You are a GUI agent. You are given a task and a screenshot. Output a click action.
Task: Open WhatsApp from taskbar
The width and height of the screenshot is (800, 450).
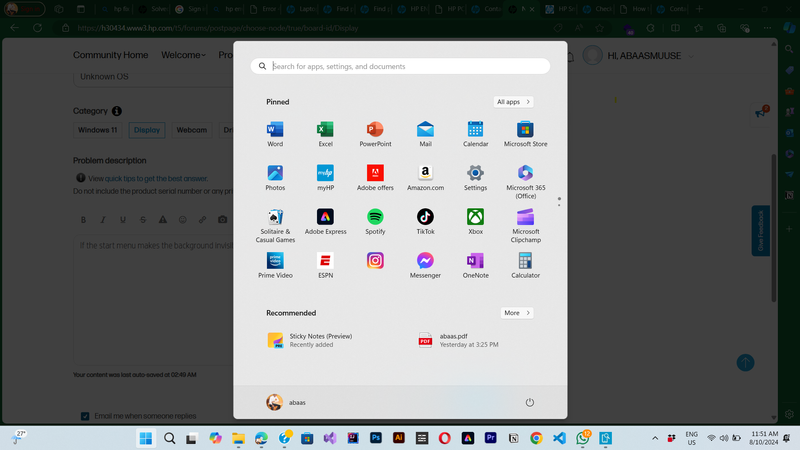tap(582, 438)
